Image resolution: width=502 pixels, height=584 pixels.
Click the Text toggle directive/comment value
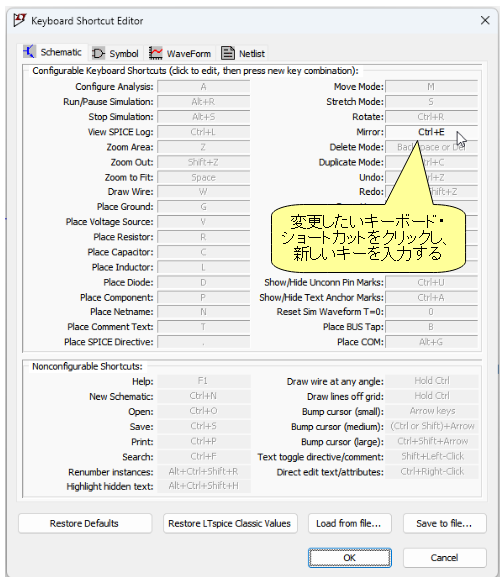click(x=432, y=456)
